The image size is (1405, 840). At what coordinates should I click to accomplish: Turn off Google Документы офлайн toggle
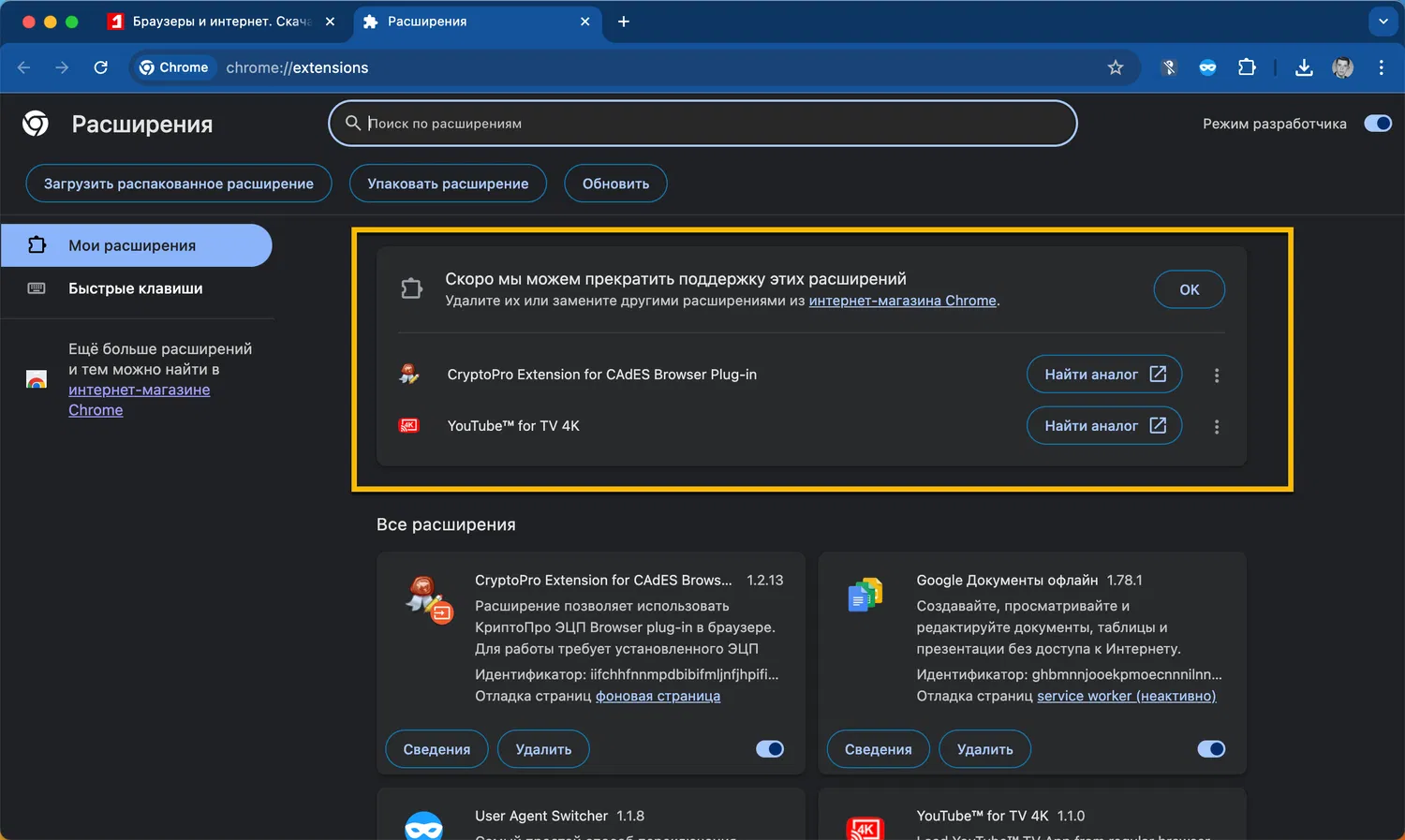coord(1210,749)
